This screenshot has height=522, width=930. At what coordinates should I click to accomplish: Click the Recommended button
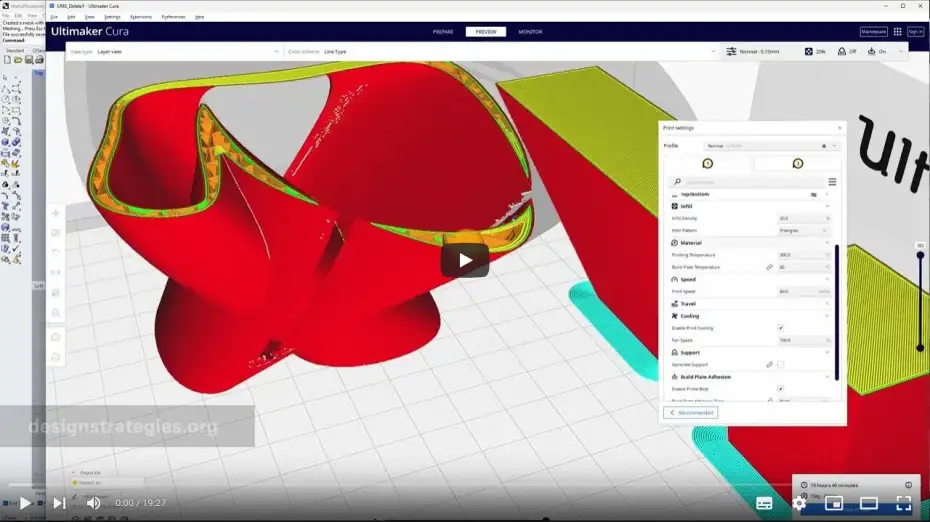click(x=691, y=413)
